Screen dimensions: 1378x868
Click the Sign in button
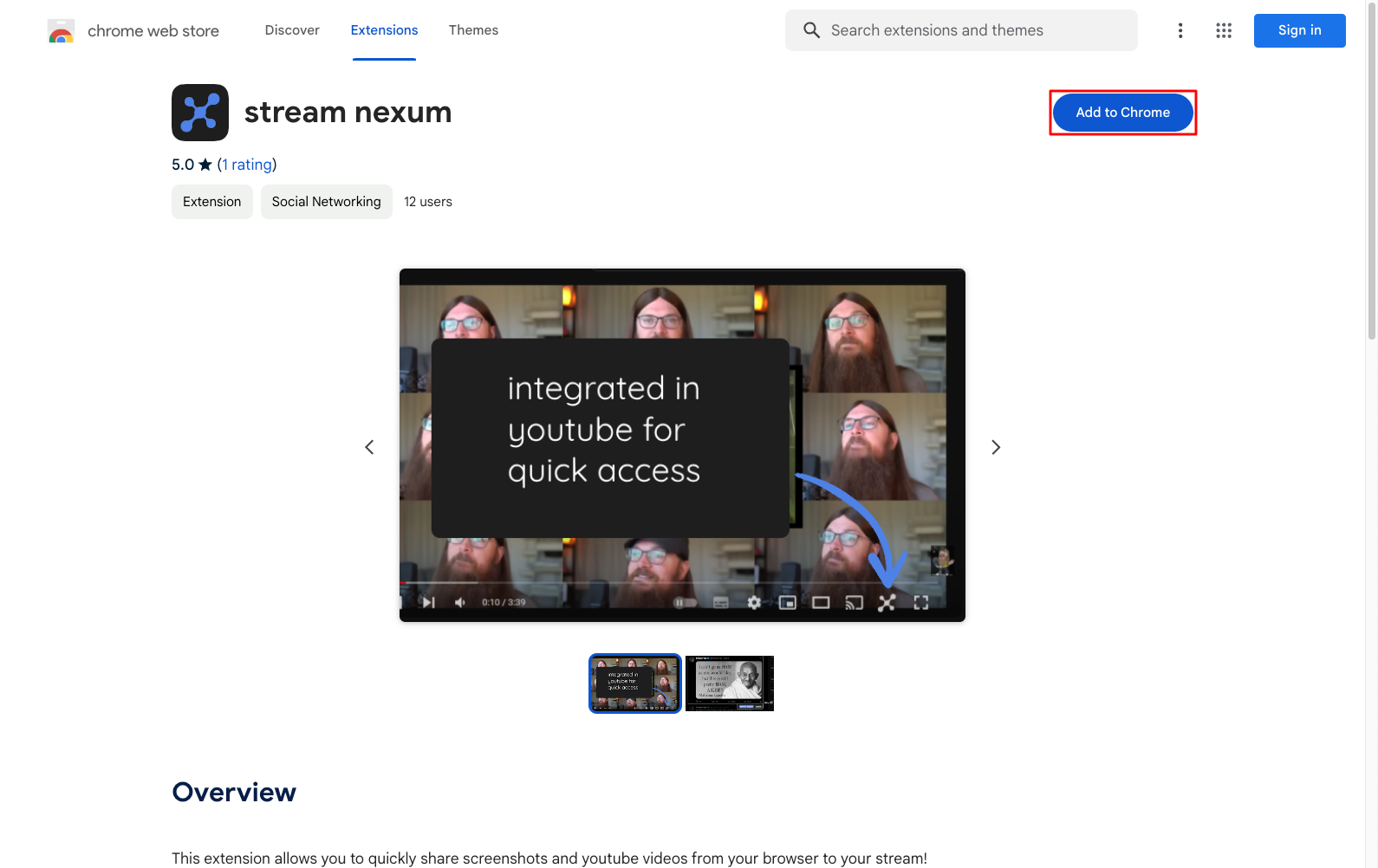tap(1299, 30)
